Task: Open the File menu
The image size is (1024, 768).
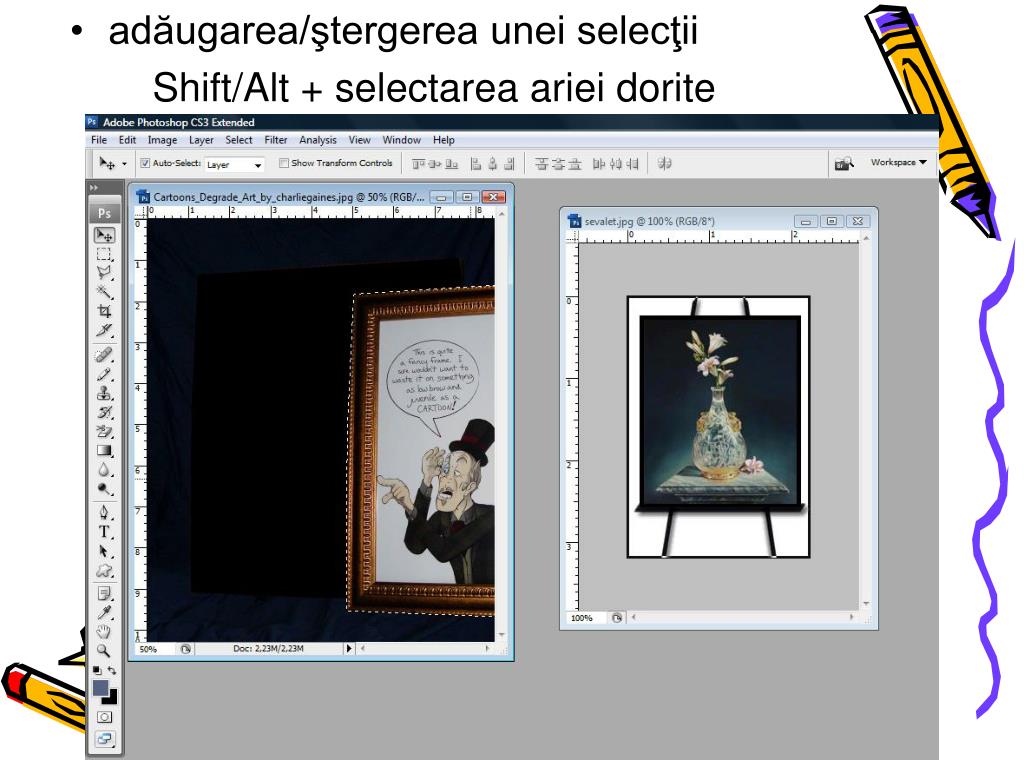Action: (x=99, y=140)
